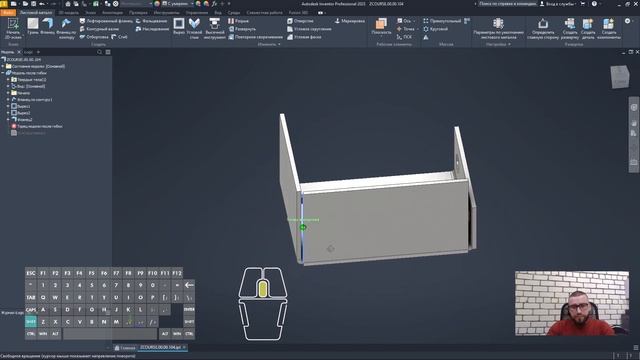Open the material combo box in the title bar
This screenshot has height=360, width=640.
[x=137, y=4]
